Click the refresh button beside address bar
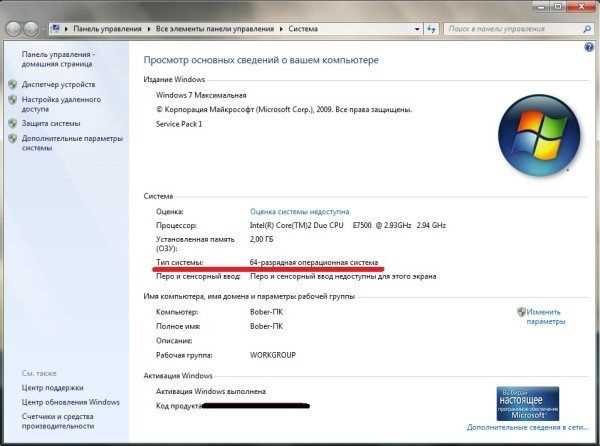Image resolution: width=600 pixels, height=446 pixels. pos(432,29)
